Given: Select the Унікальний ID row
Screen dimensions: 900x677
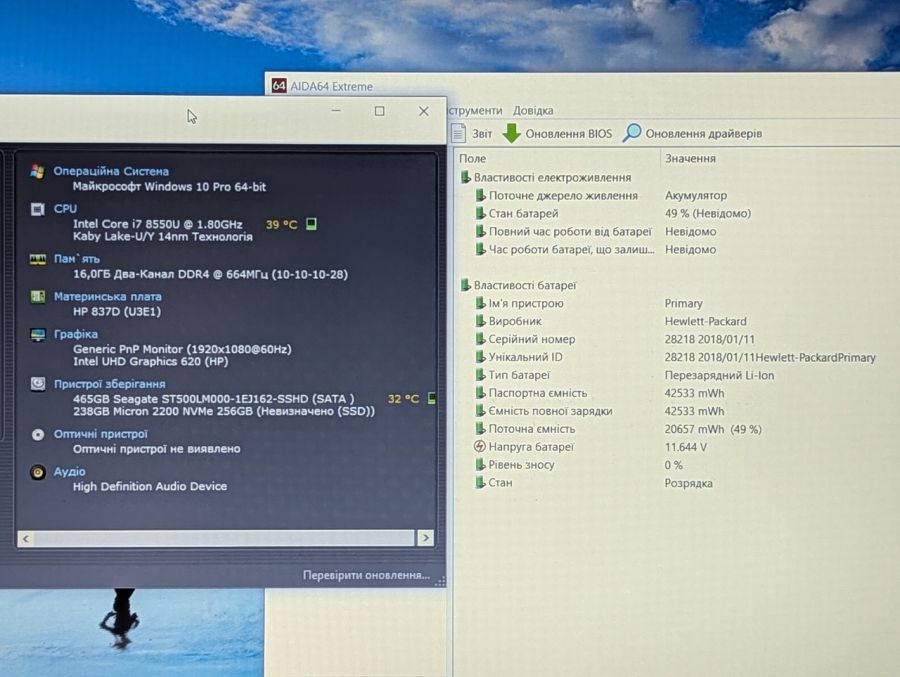Looking at the screenshot, I should (677, 357).
